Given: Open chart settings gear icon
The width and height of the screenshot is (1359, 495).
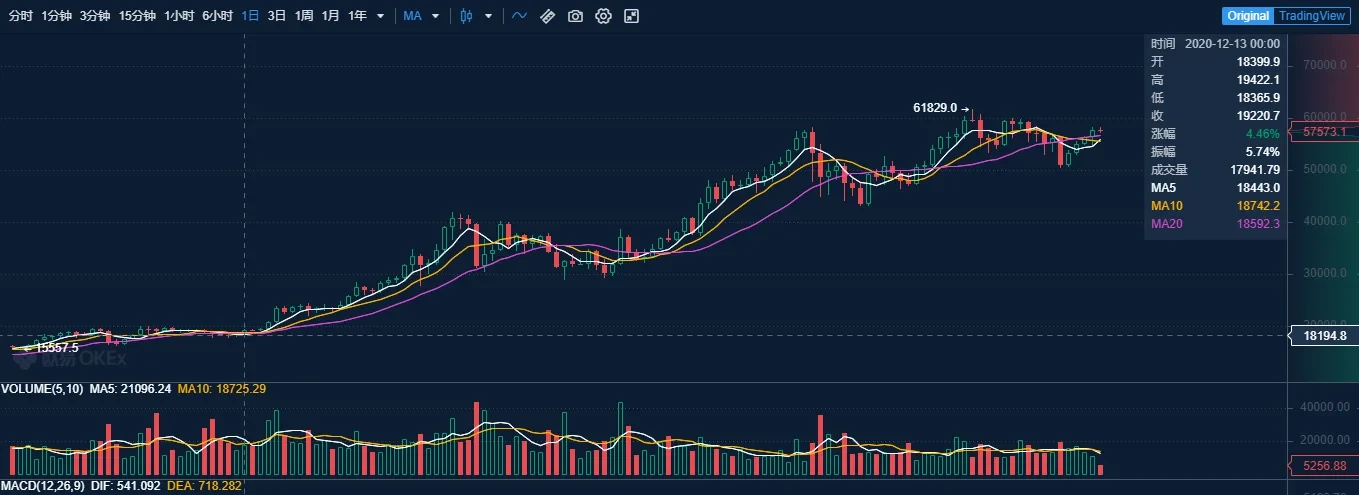Looking at the screenshot, I should 603,16.
